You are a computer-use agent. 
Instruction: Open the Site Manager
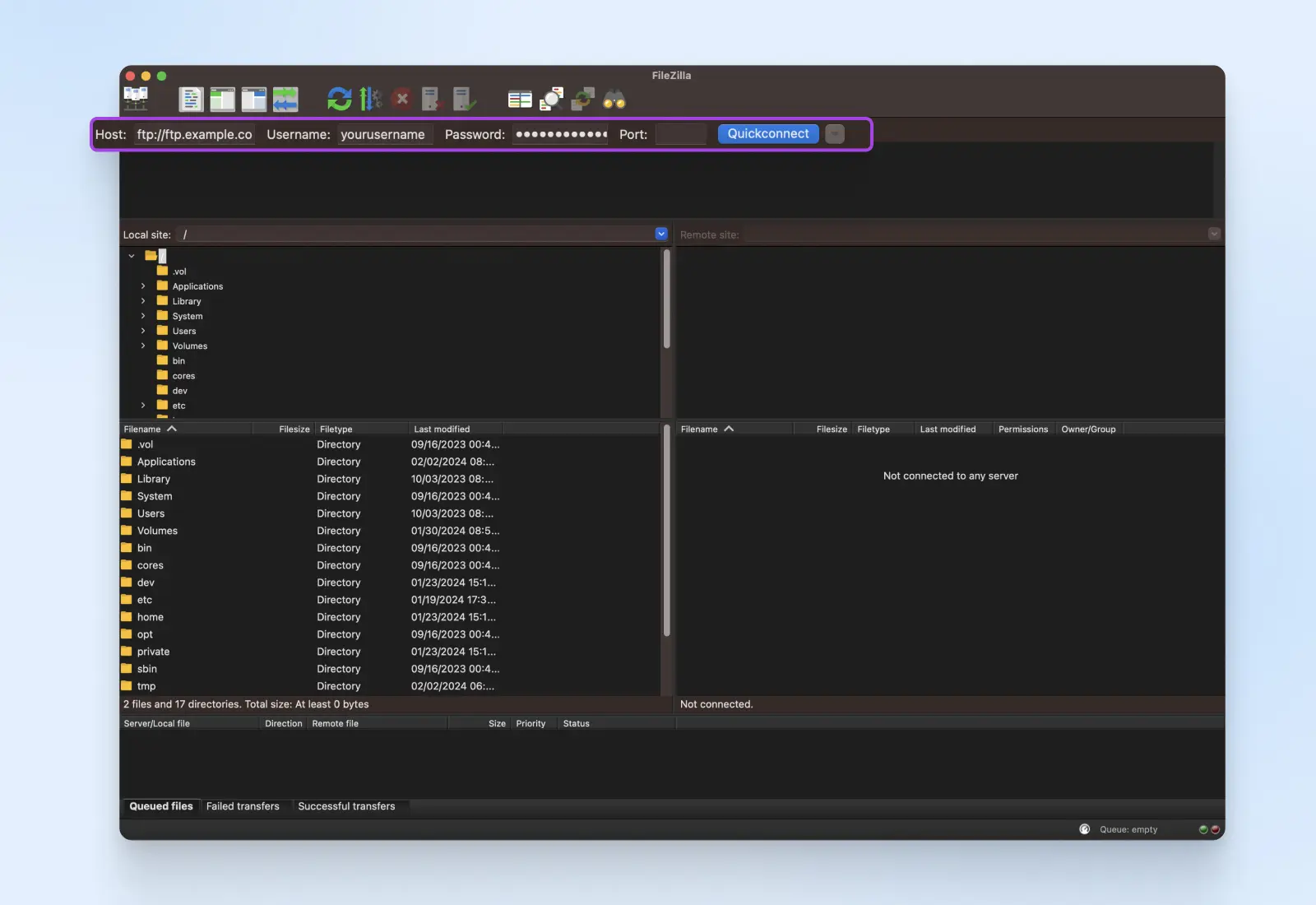coord(136,99)
